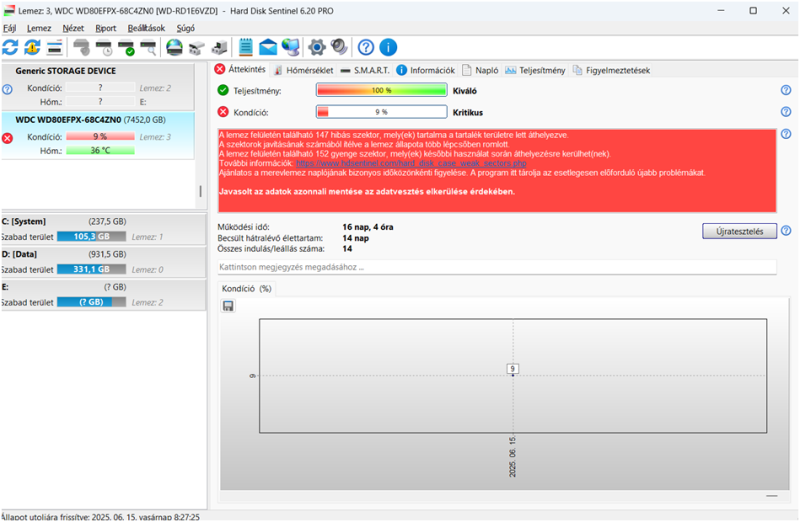Click the disk with green checkmark icon
Screen dimensions: 800x522
click(126, 47)
